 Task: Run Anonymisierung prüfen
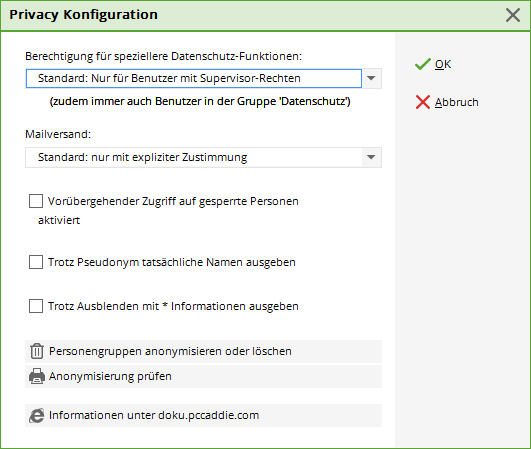204,377
